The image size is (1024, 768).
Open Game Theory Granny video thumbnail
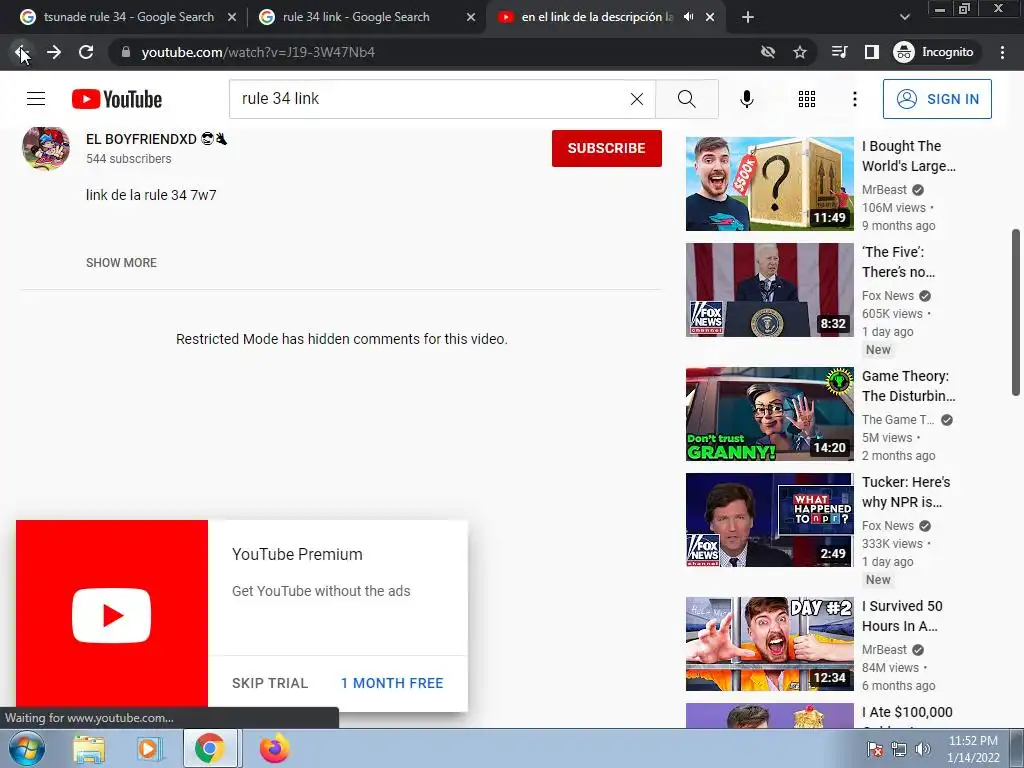tap(769, 414)
